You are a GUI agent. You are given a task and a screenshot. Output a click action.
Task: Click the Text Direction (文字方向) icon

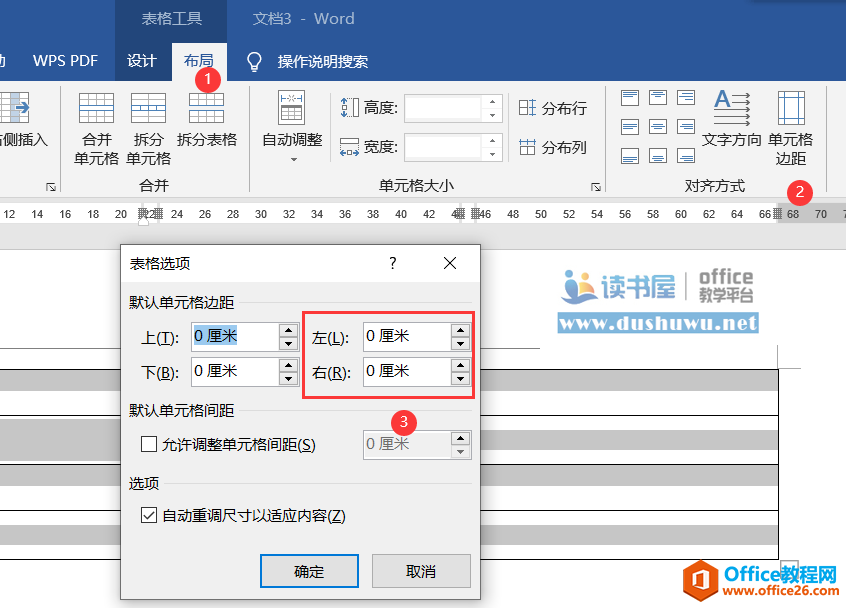point(732,106)
